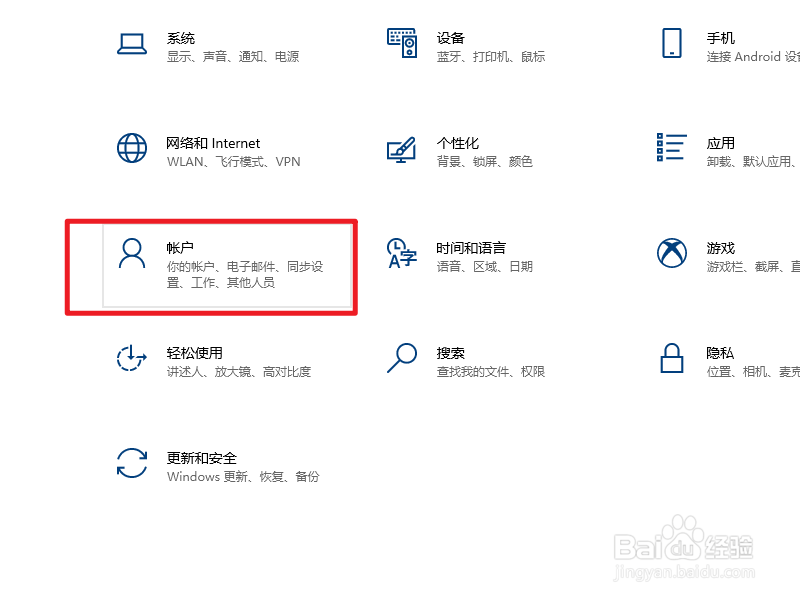Click the keyboard and speaker 设备 icon

pyautogui.click(x=402, y=43)
